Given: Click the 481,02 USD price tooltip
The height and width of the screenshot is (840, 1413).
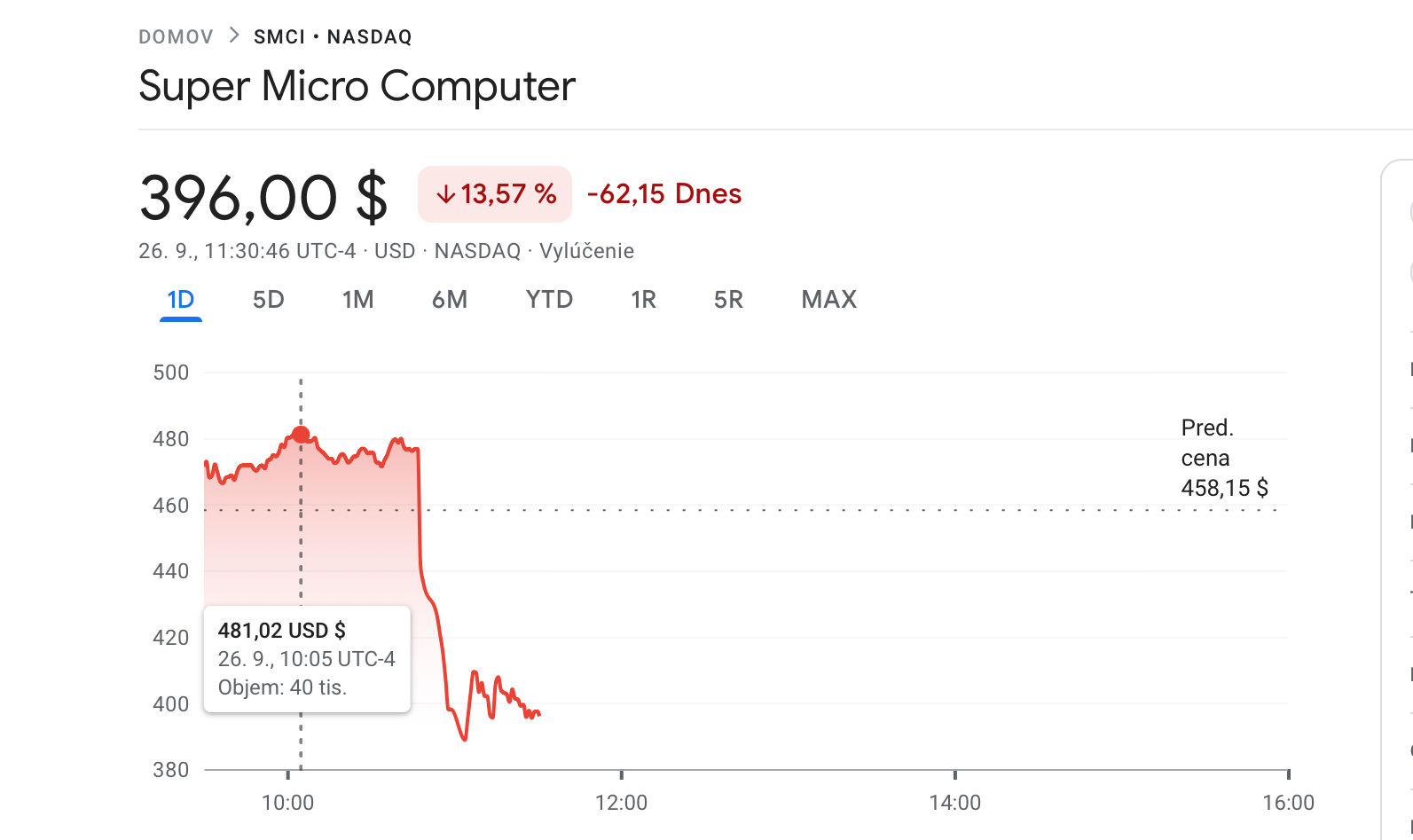Looking at the screenshot, I should pyautogui.click(x=307, y=659).
